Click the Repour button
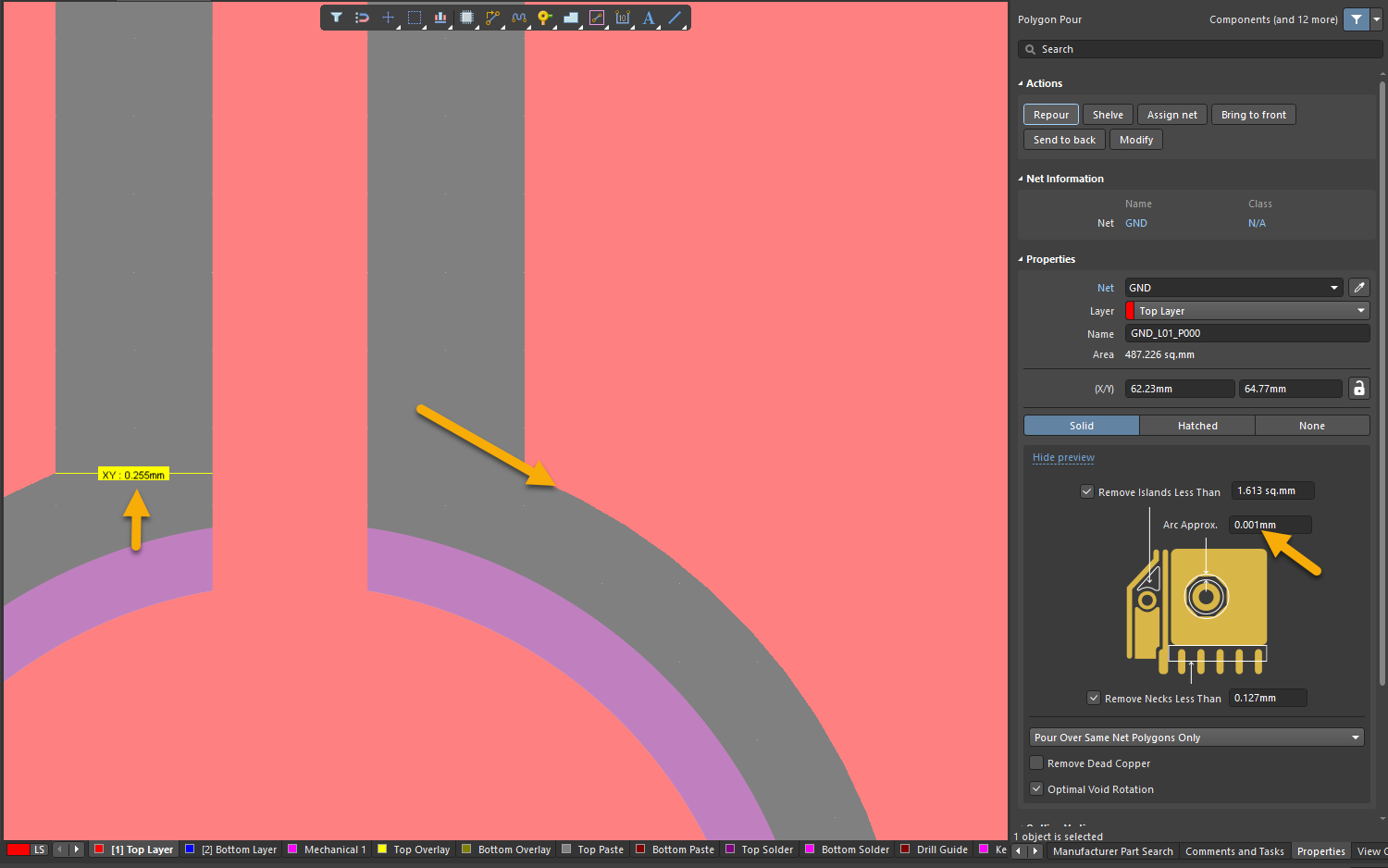The width and height of the screenshot is (1388, 868). [x=1051, y=115]
